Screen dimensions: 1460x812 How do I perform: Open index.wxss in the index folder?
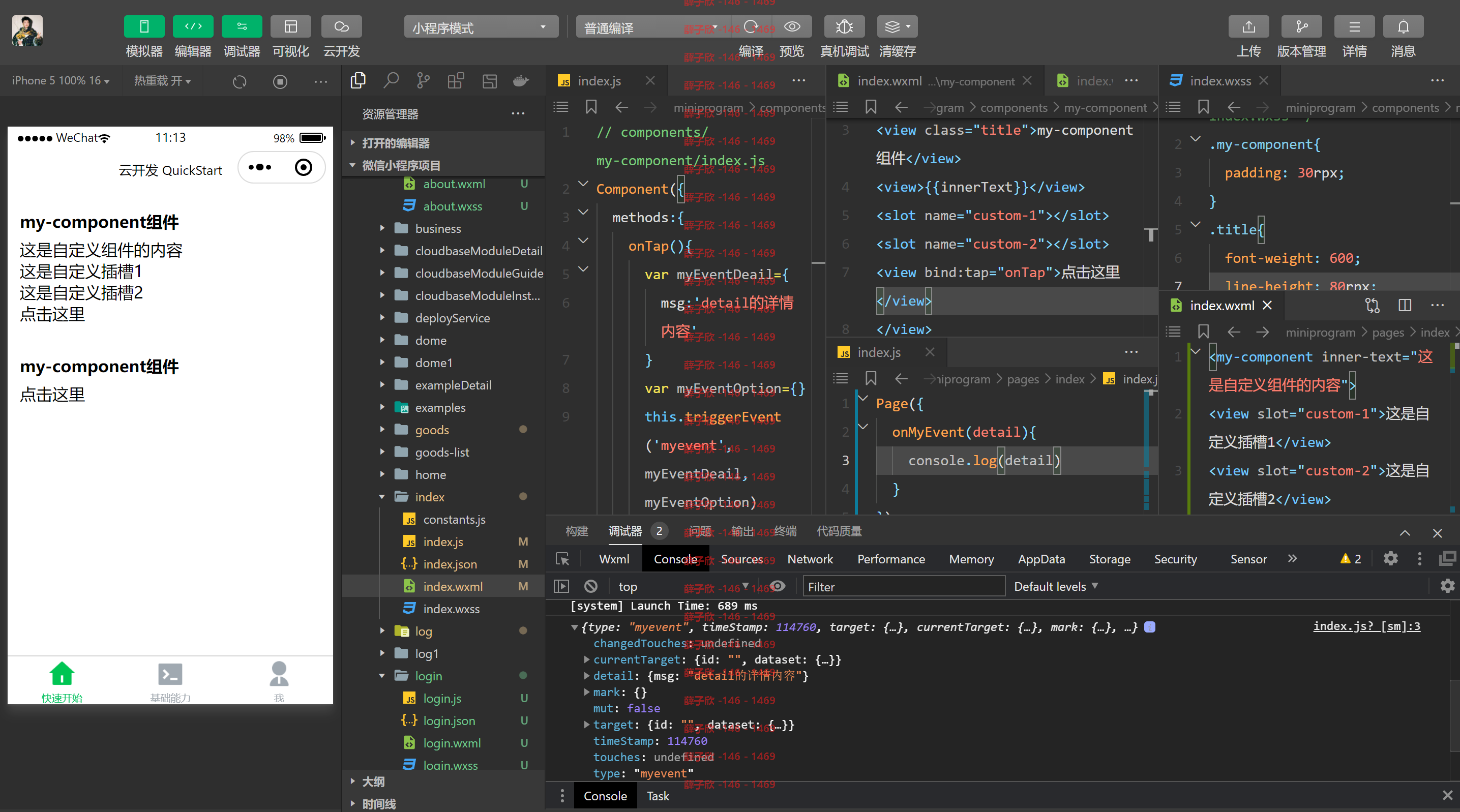coord(443,609)
